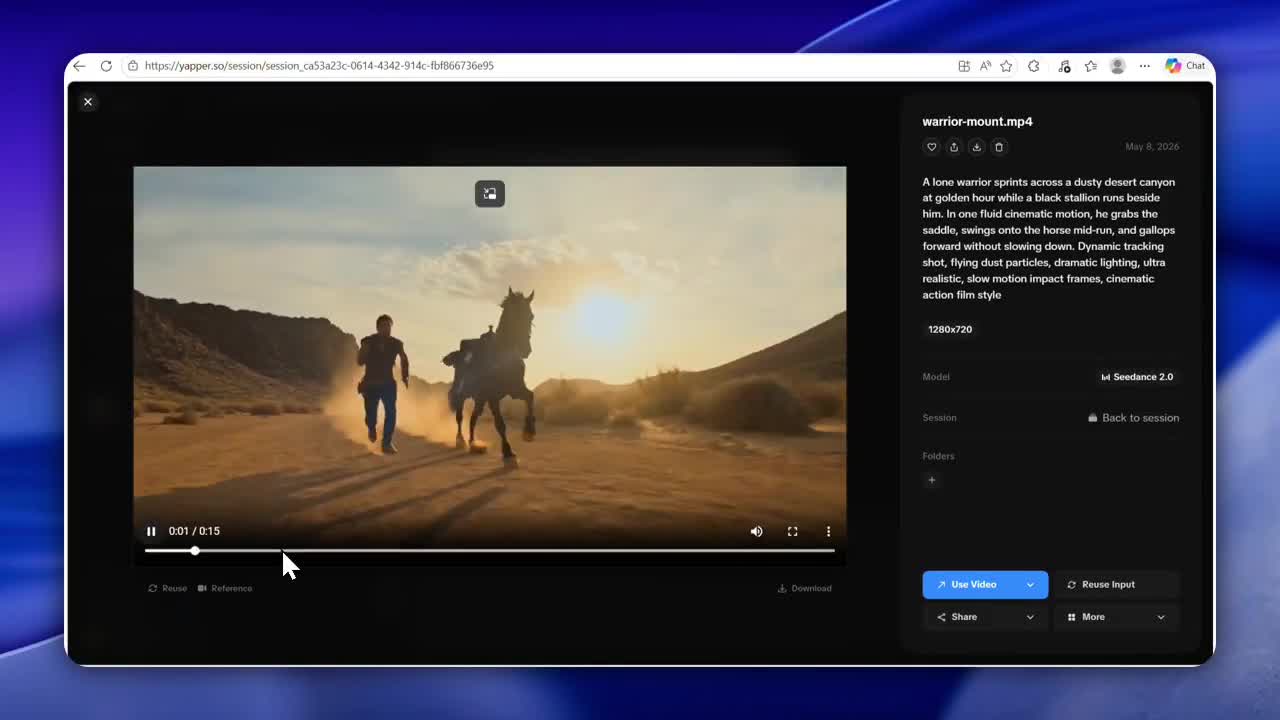Click the Session label
Image resolution: width=1280 pixels, height=720 pixels.
coord(939,418)
